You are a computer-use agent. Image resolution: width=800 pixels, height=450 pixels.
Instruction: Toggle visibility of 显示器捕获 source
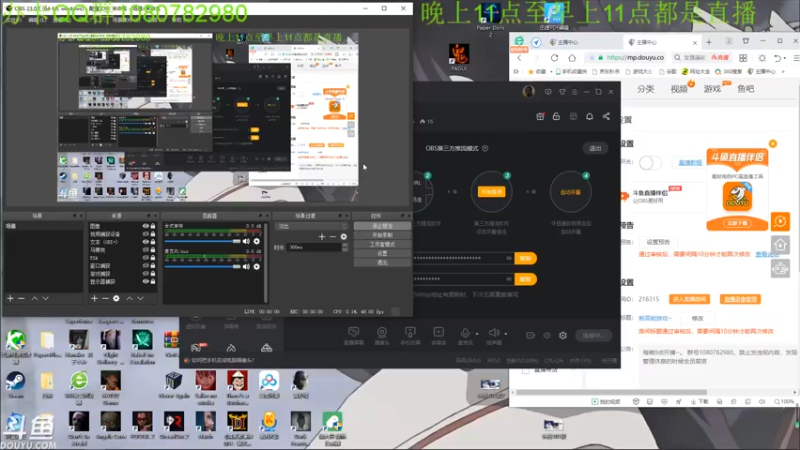pyautogui.click(x=145, y=282)
